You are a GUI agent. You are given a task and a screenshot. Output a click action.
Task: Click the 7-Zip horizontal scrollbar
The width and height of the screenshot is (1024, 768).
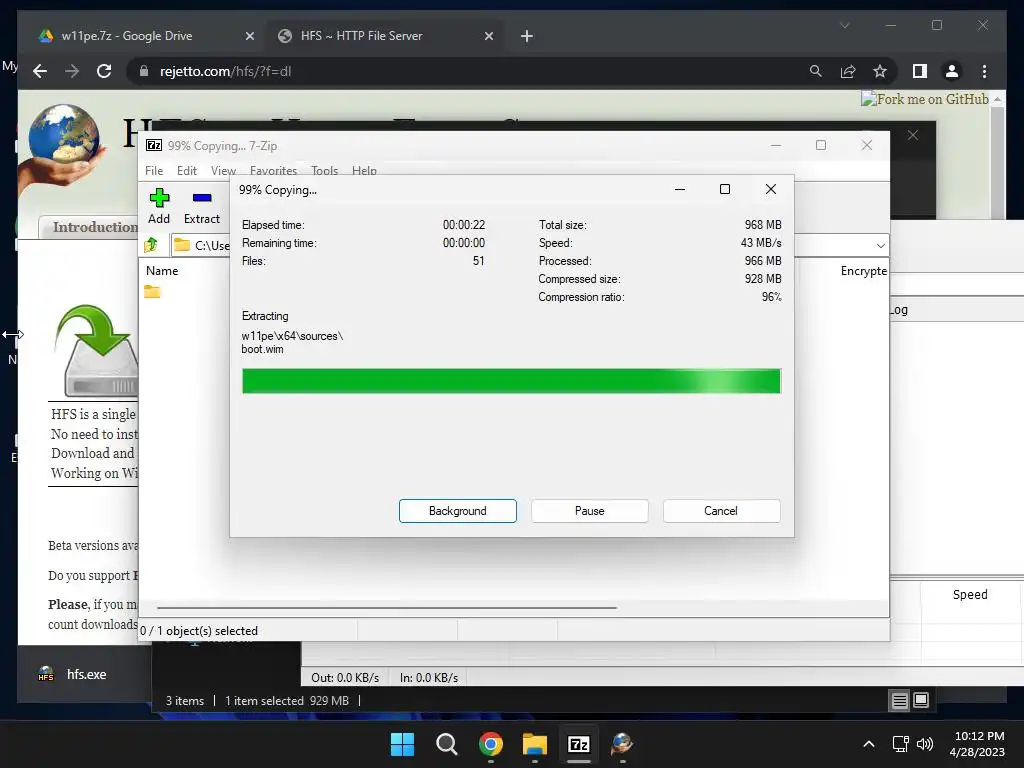pyautogui.click(x=387, y=607)
